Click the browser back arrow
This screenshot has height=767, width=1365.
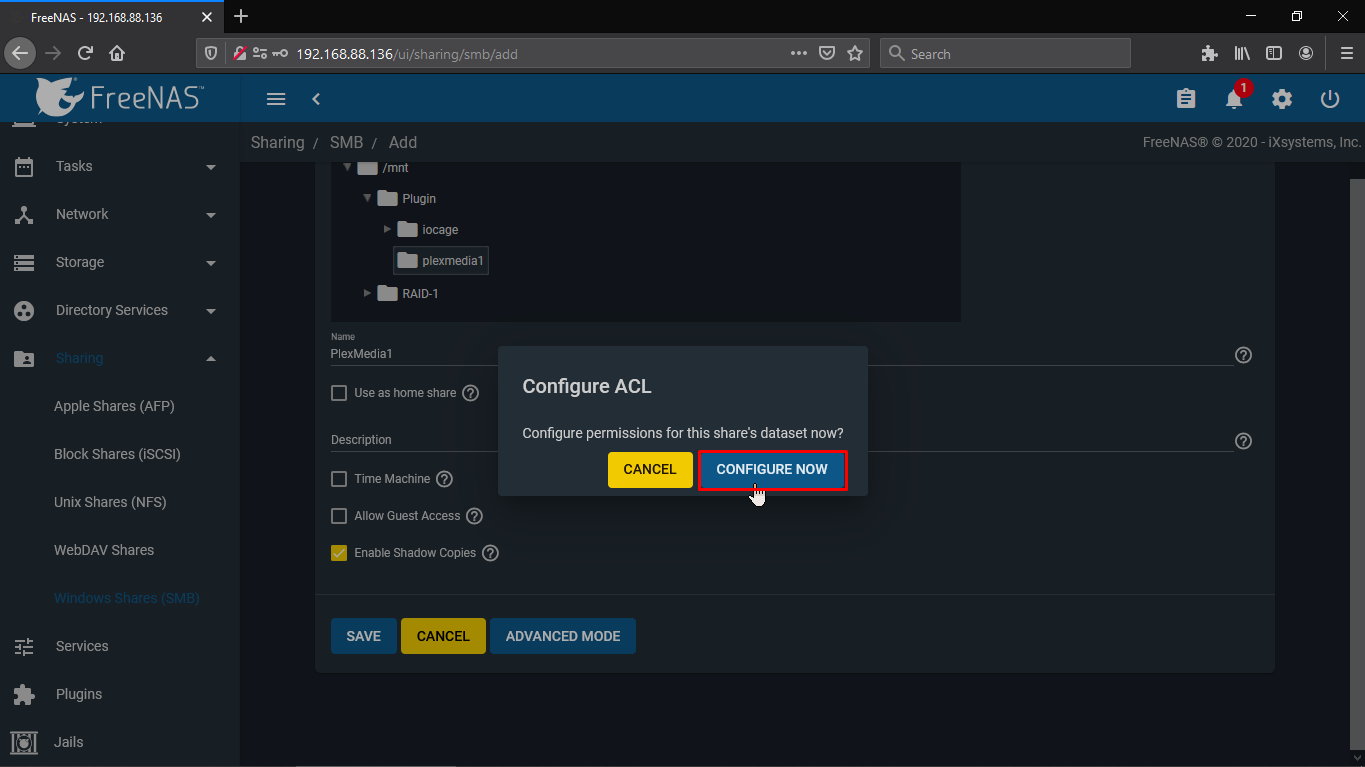[x=20, y=54]
